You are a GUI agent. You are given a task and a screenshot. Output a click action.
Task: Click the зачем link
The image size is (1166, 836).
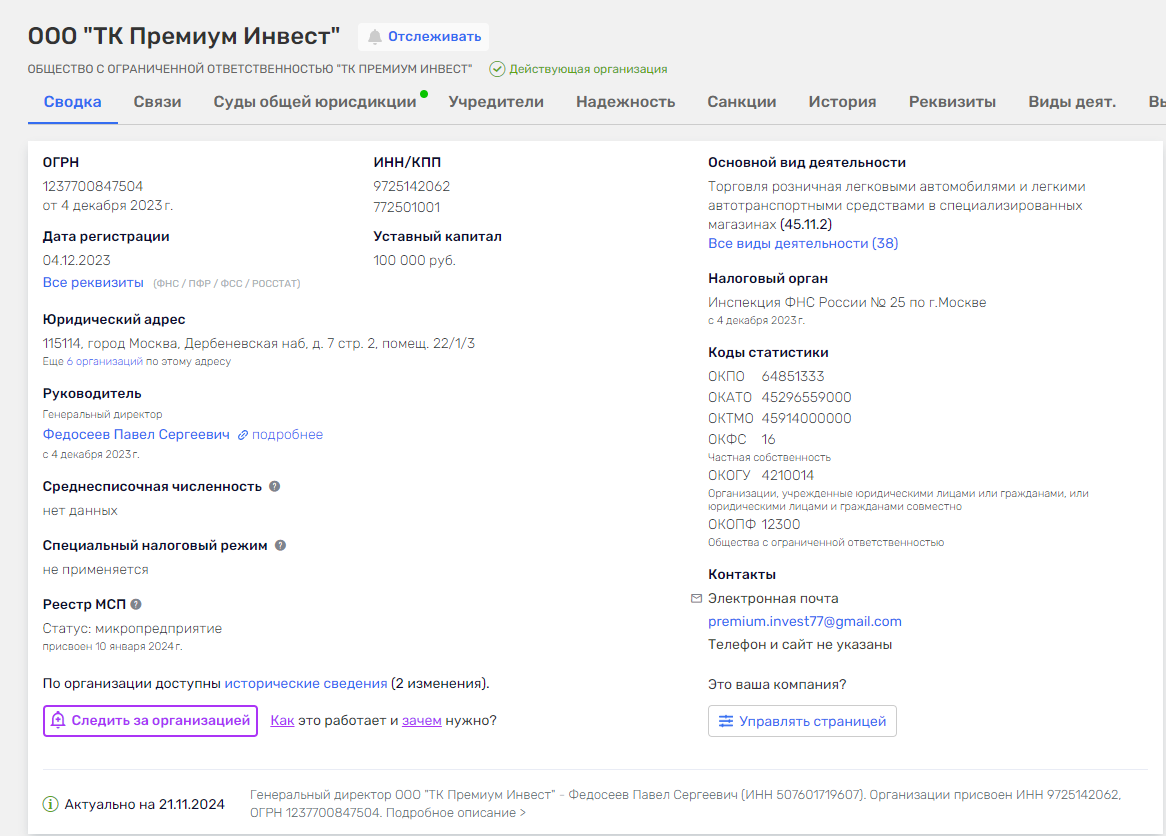coord(422,721)
